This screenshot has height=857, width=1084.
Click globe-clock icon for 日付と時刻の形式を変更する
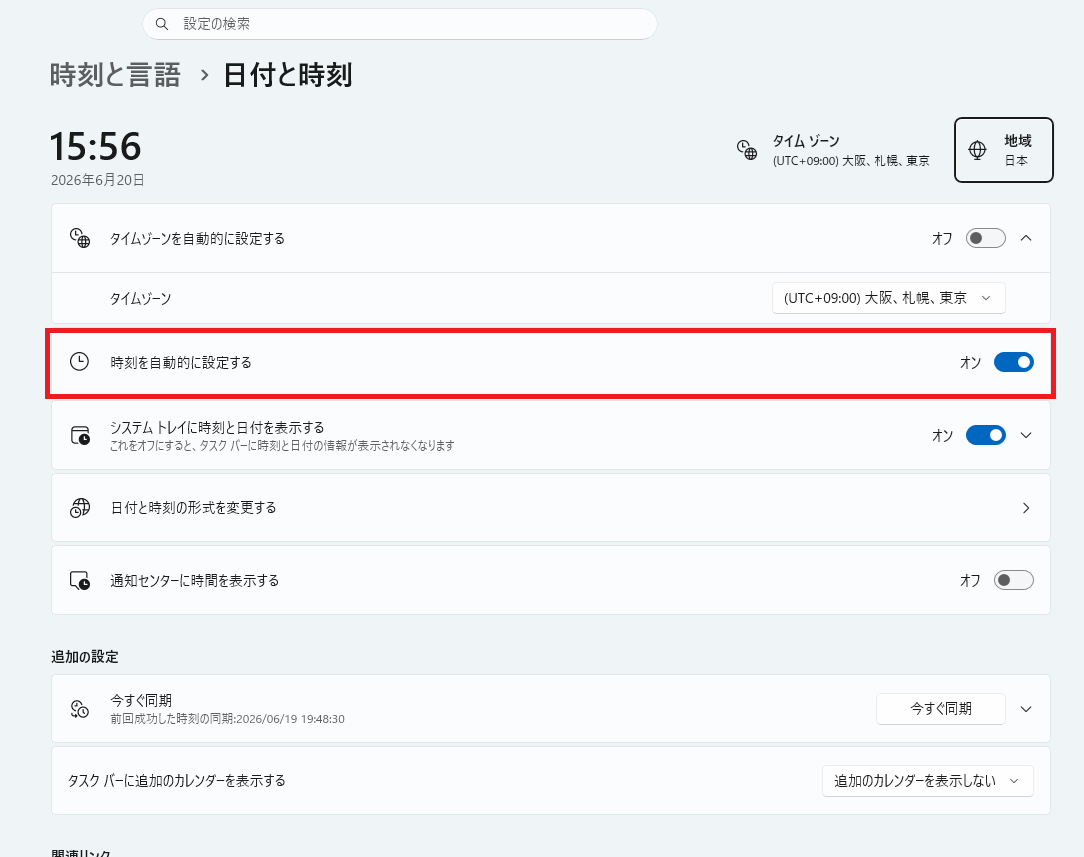(x=80, y=508)
